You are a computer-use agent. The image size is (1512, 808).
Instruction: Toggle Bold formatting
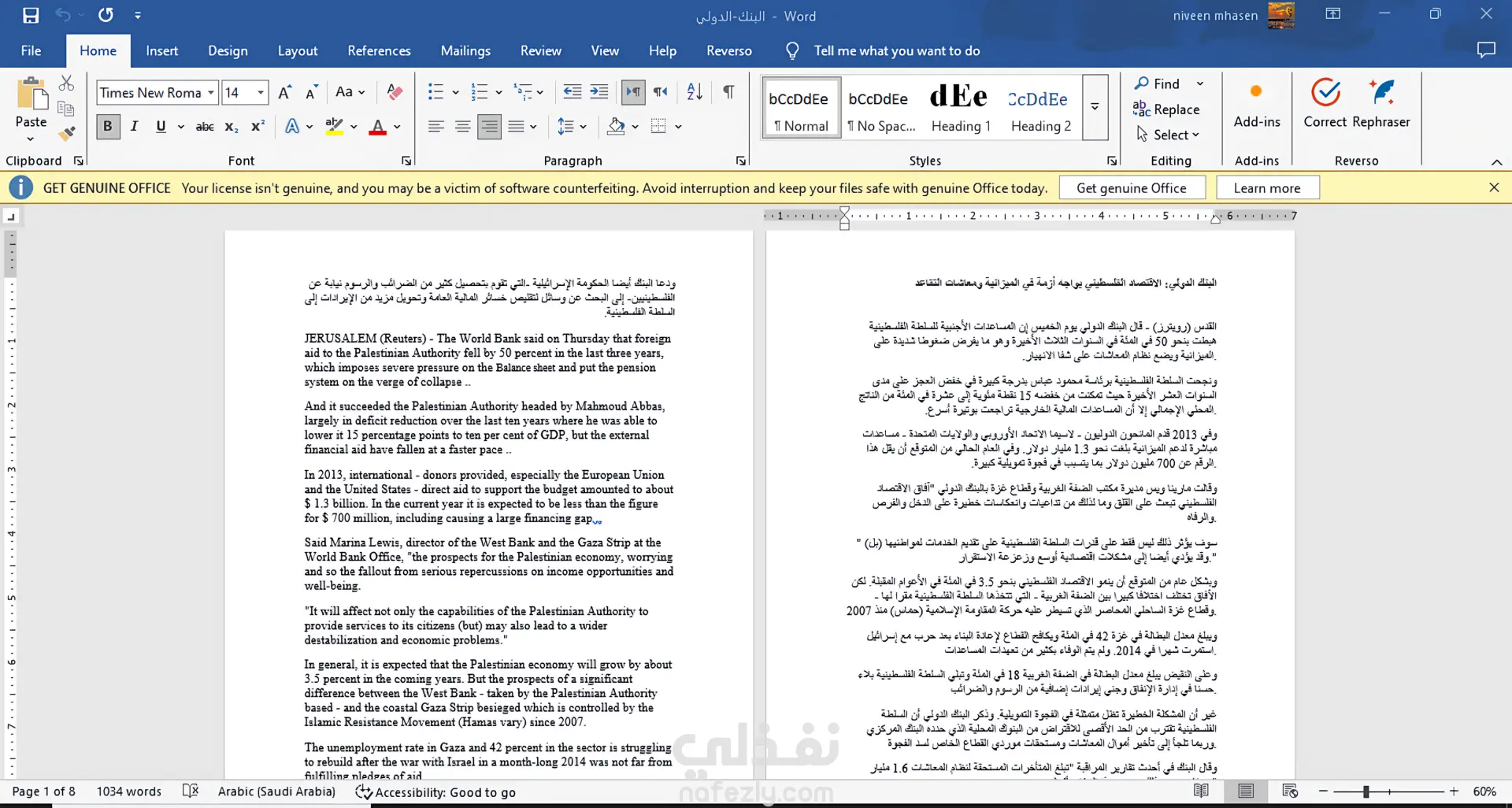click(x=108, y=126)
